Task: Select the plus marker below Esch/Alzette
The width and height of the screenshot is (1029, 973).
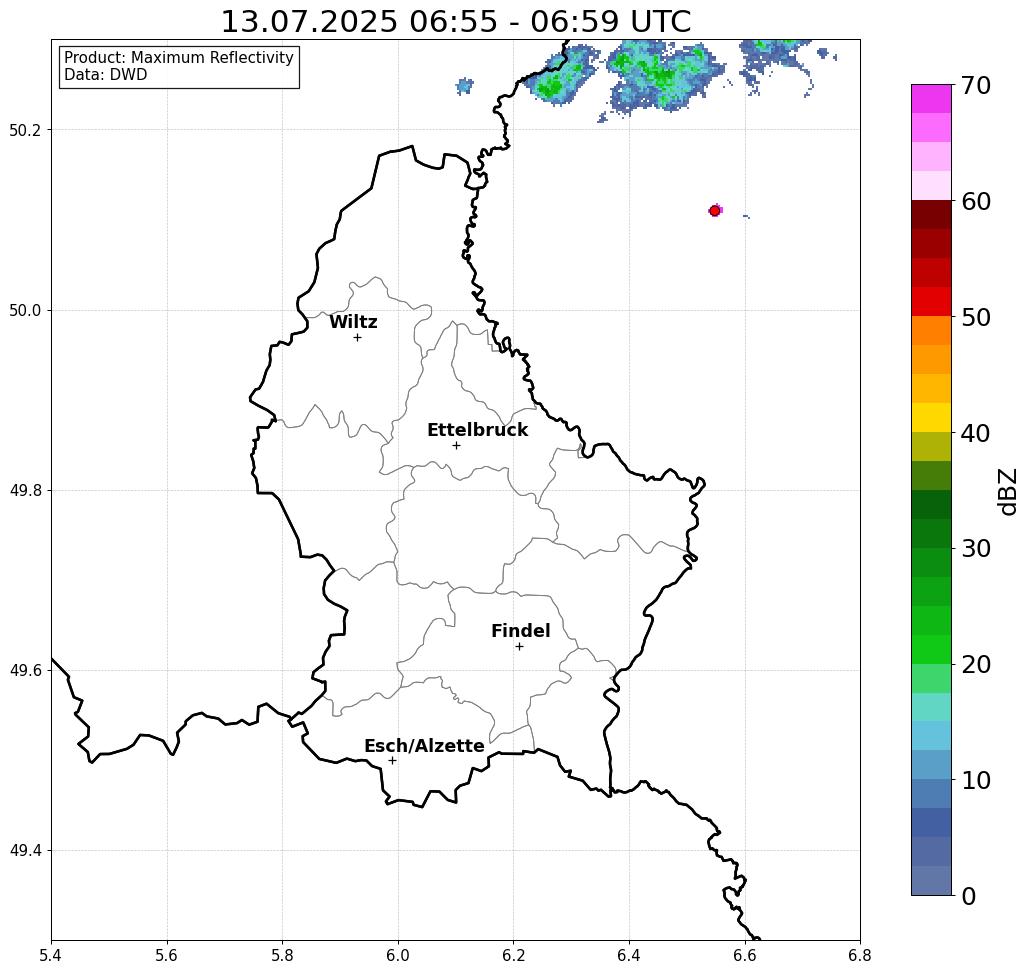Action: pos(392,761)
